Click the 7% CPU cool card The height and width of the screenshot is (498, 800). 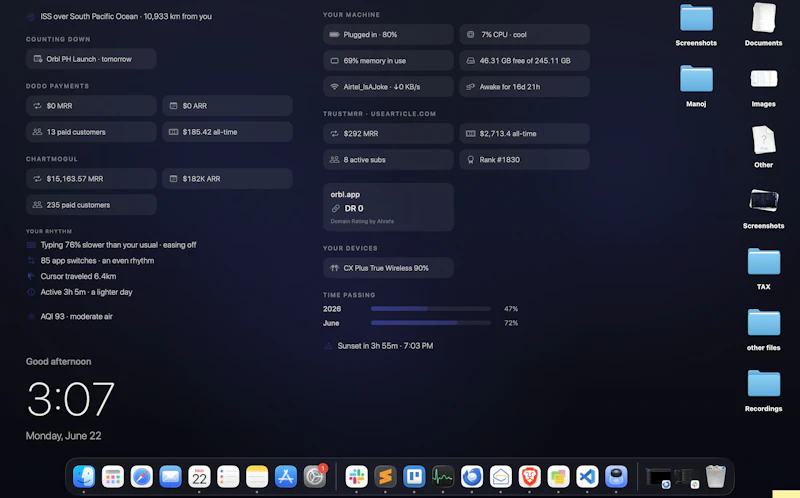click(524, 34)
